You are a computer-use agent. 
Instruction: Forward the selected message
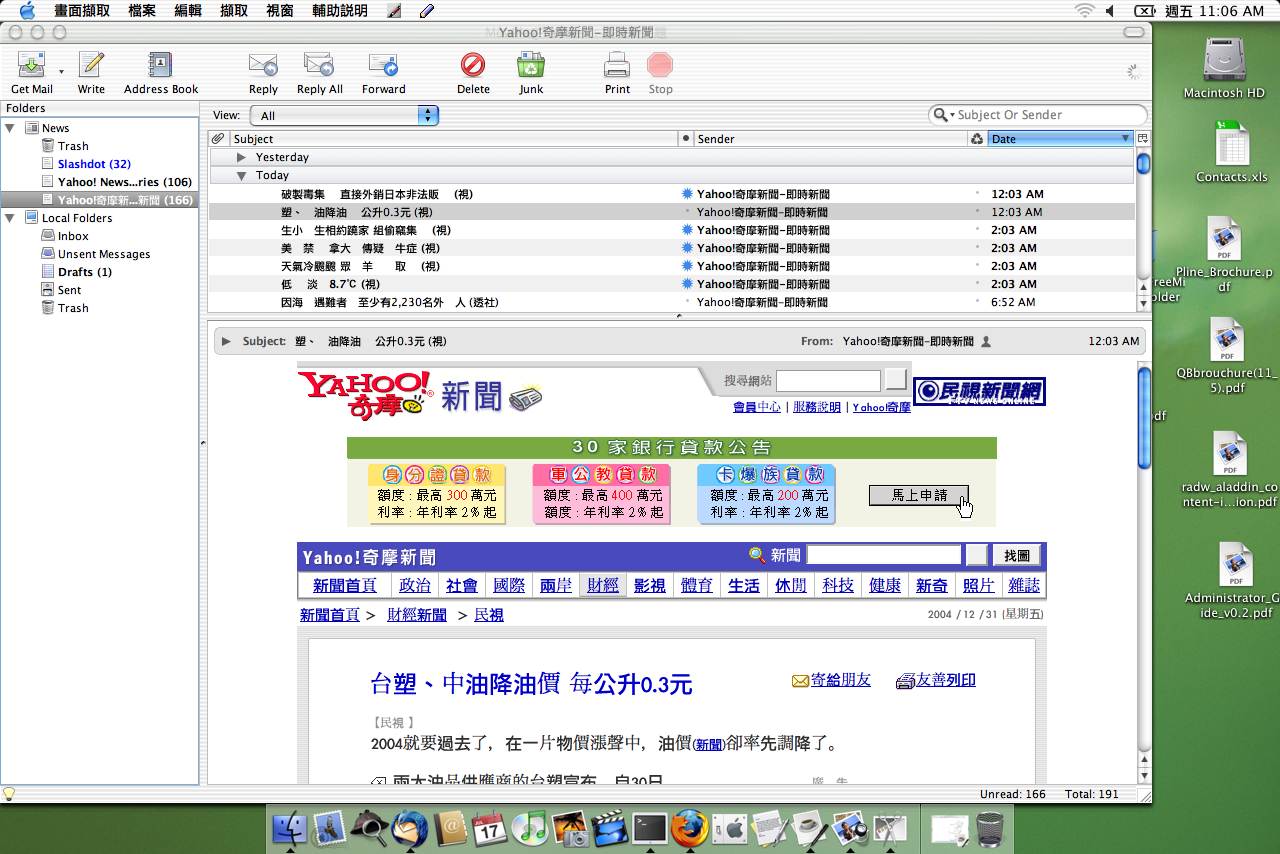point(383,67)
